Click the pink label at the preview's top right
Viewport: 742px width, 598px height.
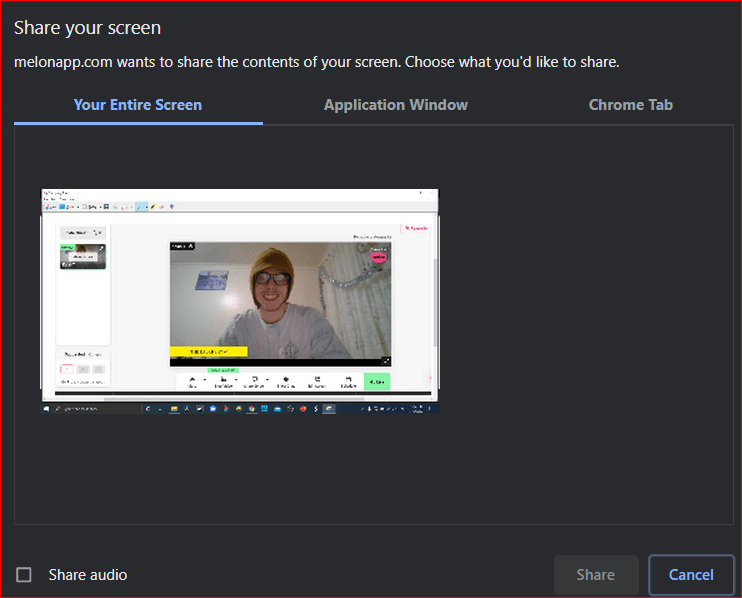point(416,227)
